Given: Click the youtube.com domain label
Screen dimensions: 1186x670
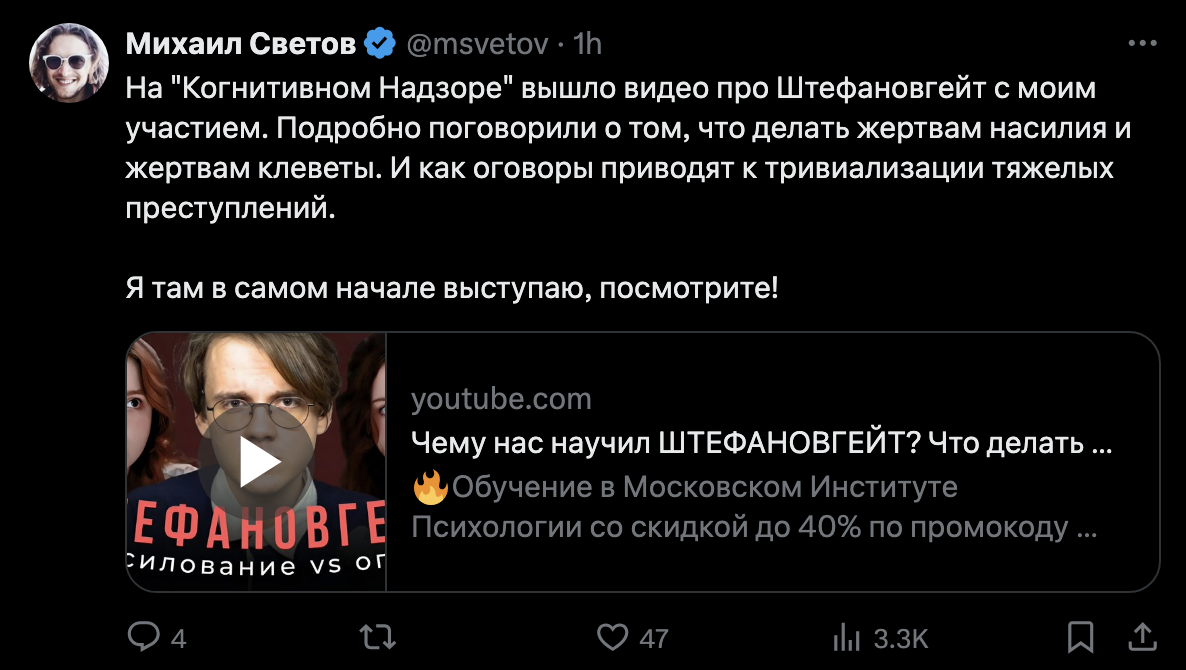Looking at the screenshot, I should pyautogui.click(x=501, y=399).
